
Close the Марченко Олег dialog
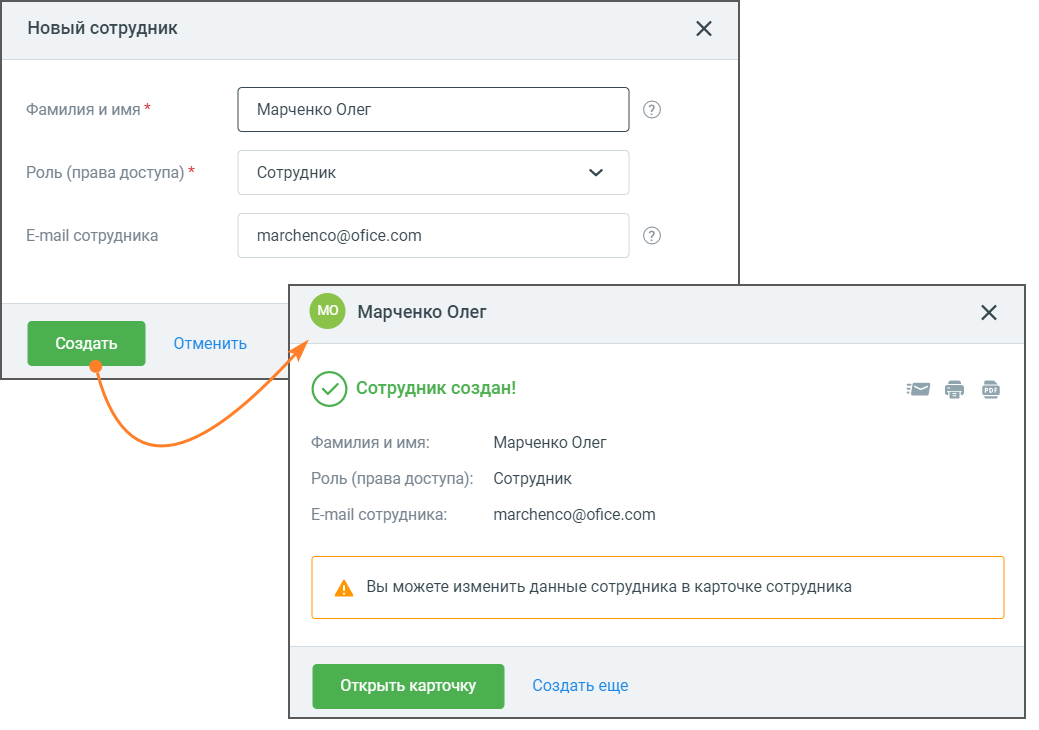pyautogui.click(x=989, y=313)
